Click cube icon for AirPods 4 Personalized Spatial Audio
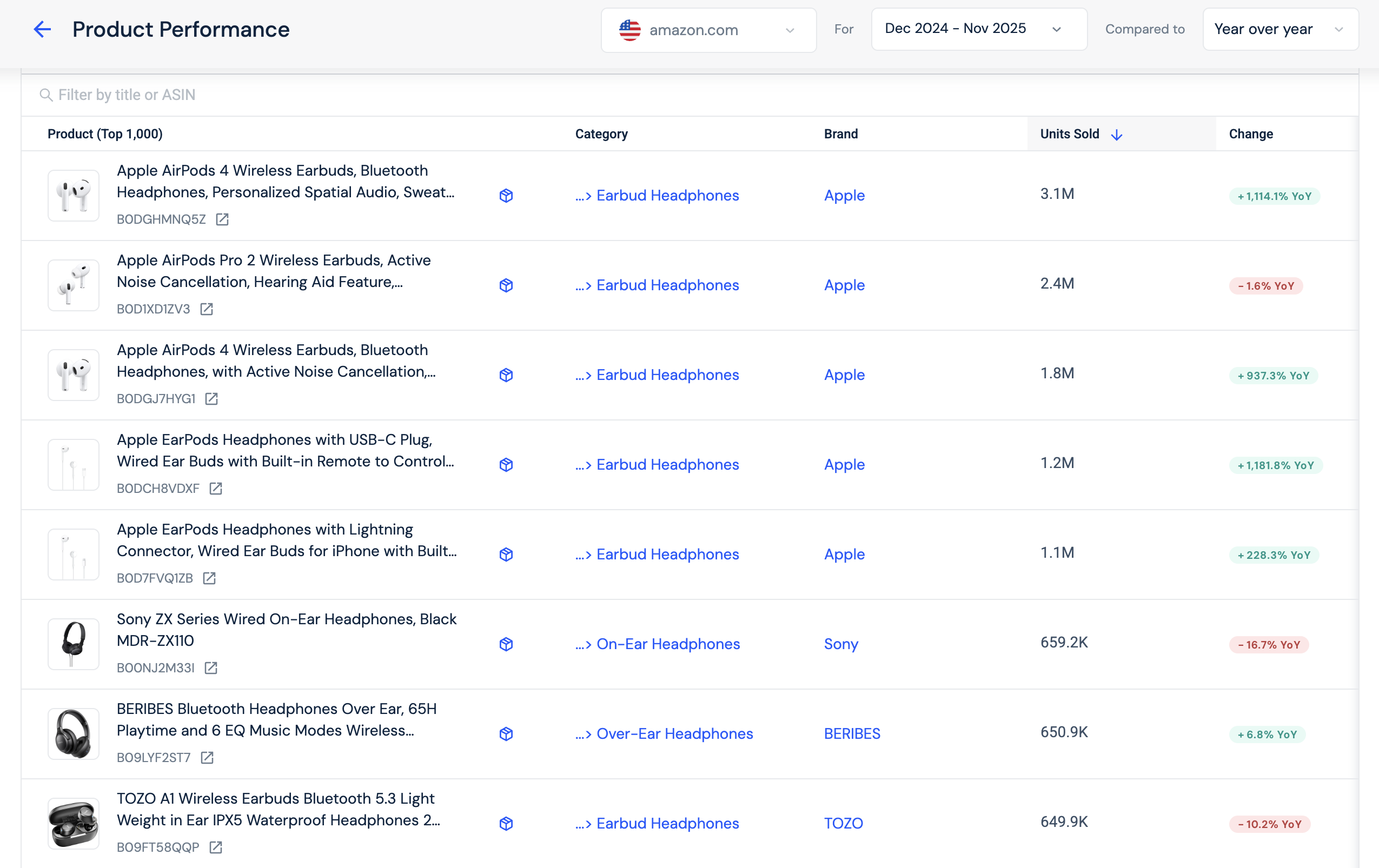Image resolution: width=1379 pixels, height=868 pixels. (x=506, y=196)
